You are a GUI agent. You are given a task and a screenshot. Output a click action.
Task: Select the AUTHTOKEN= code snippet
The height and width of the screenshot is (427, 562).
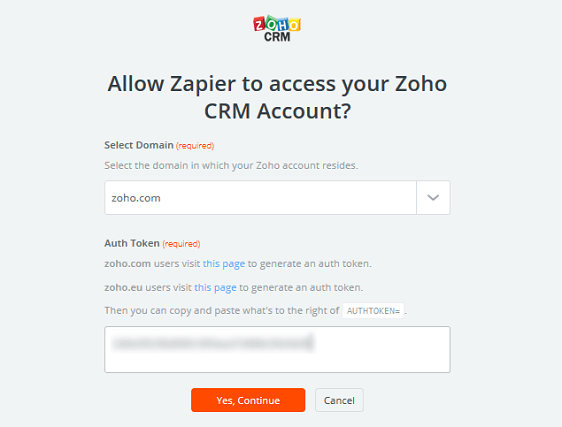point(373,311)
